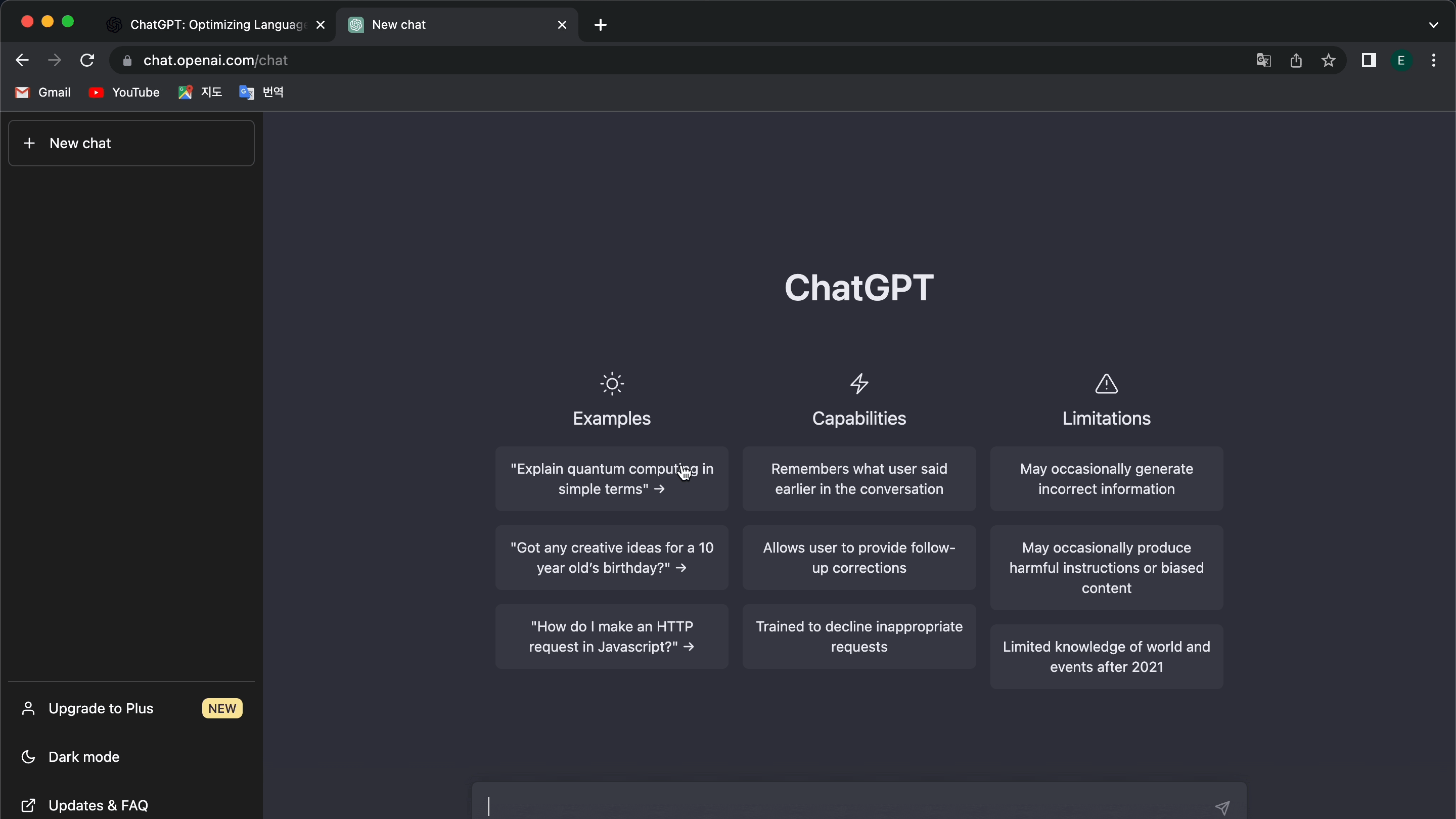Click the Capabilities column heading

click(859, 418)
